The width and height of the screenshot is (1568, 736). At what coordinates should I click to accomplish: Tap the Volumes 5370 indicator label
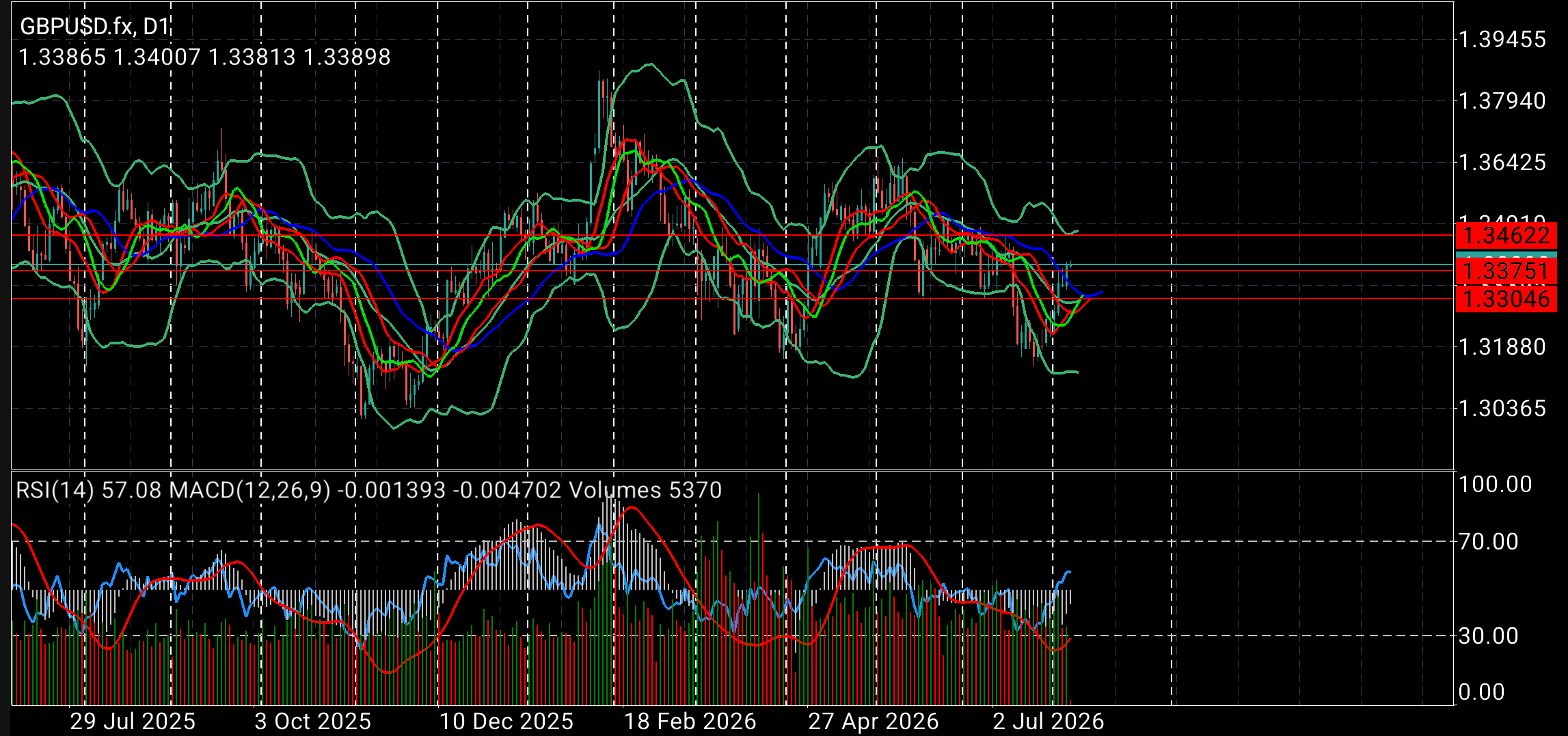point(645,490)
